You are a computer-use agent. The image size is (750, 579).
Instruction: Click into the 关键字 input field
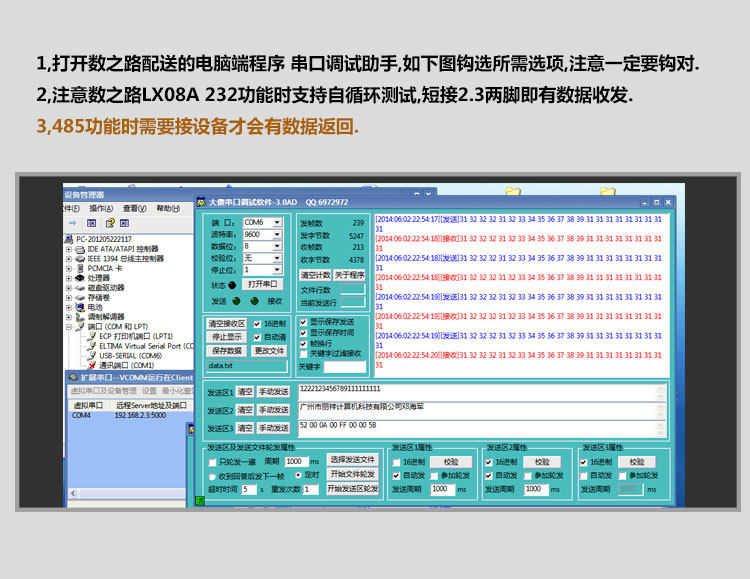[344, 367]
